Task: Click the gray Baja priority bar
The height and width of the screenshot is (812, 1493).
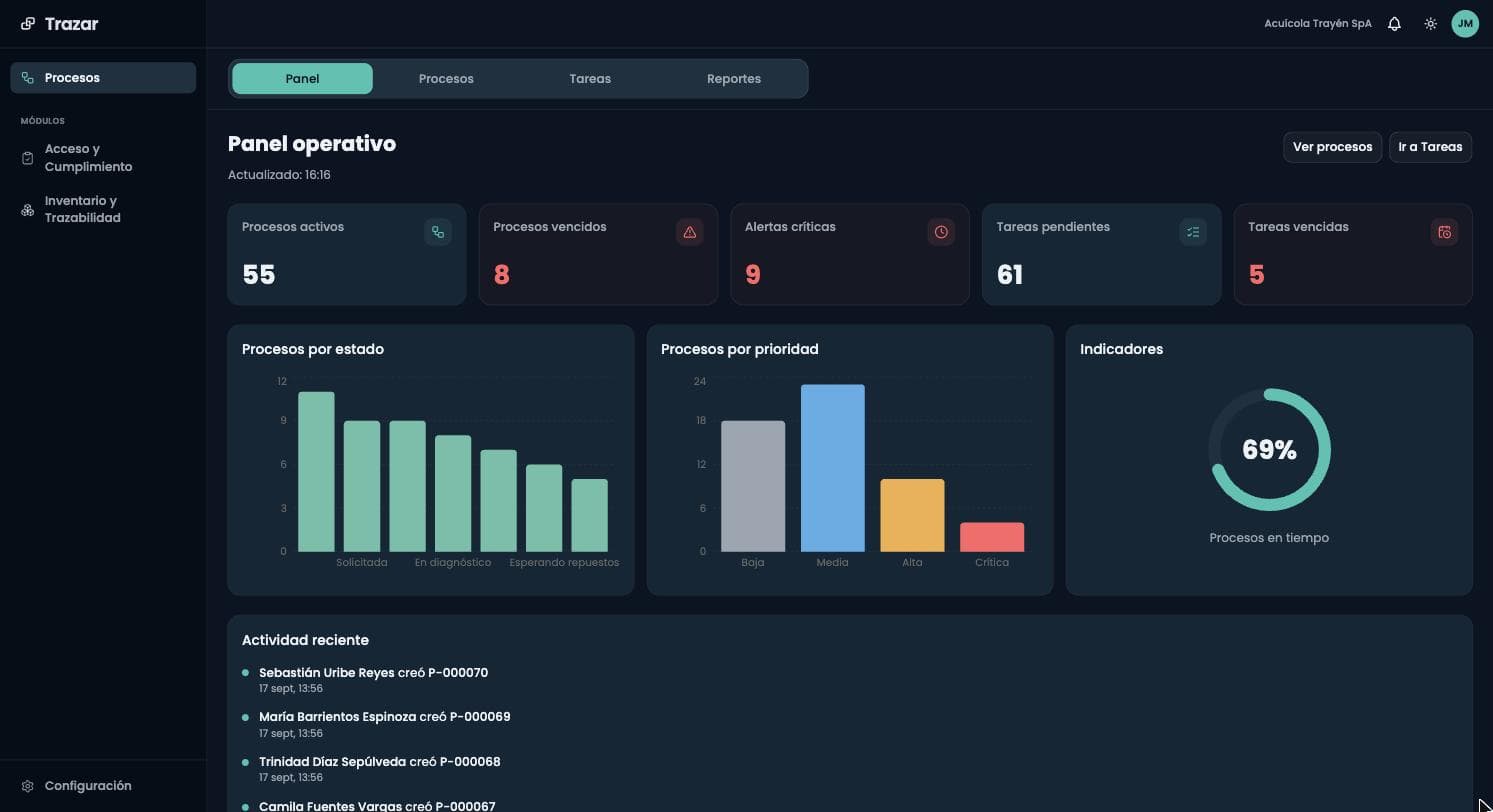Action: tap(753, 486)
